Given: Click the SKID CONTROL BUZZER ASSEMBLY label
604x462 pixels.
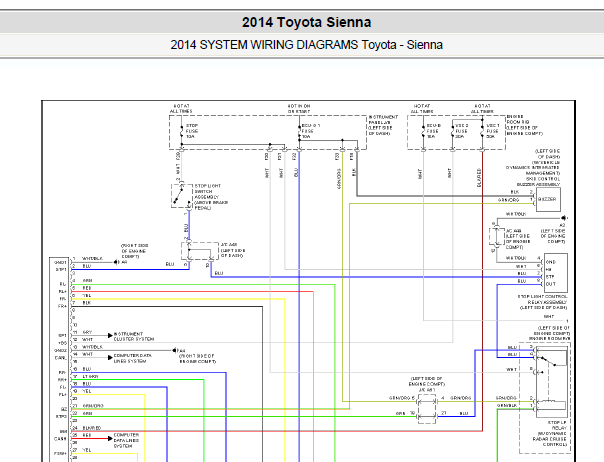Looking at the screenshot, I should pyautogui.click(x=539, y=182).
